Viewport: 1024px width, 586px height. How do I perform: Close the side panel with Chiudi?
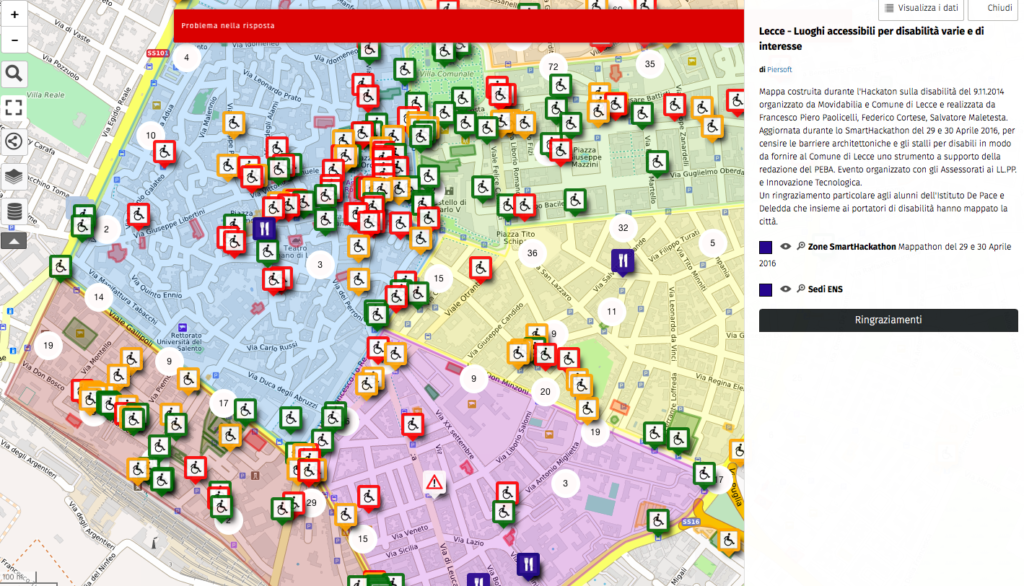point(985,8)
